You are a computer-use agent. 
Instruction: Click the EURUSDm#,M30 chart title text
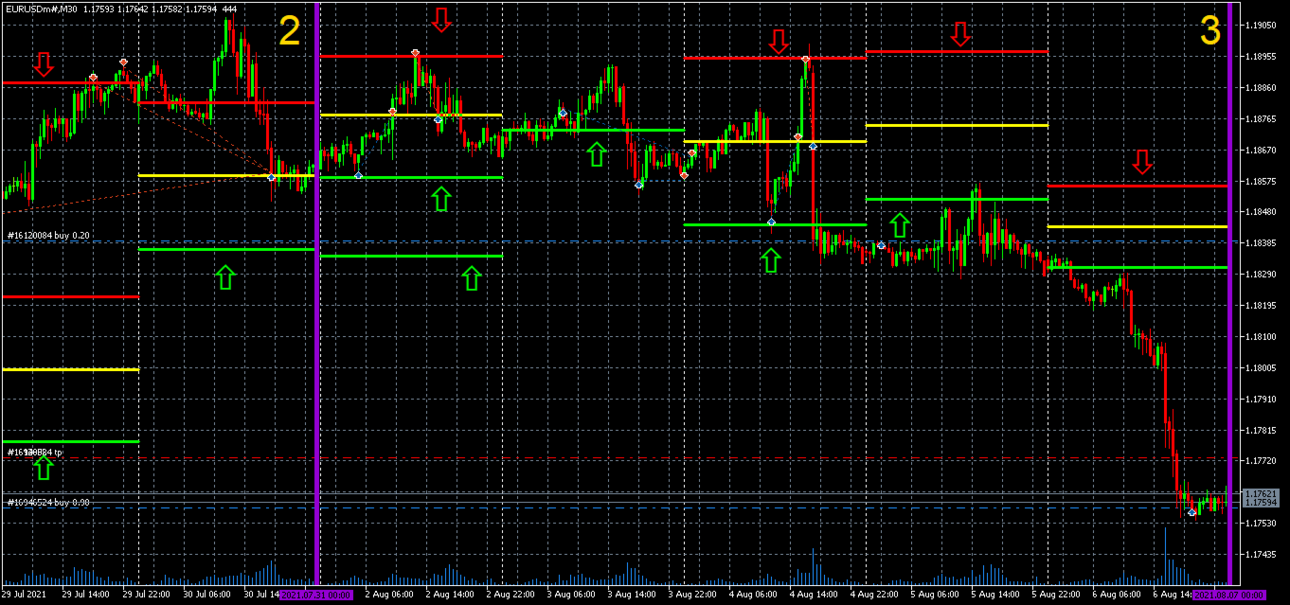click(x=40, y=9)
